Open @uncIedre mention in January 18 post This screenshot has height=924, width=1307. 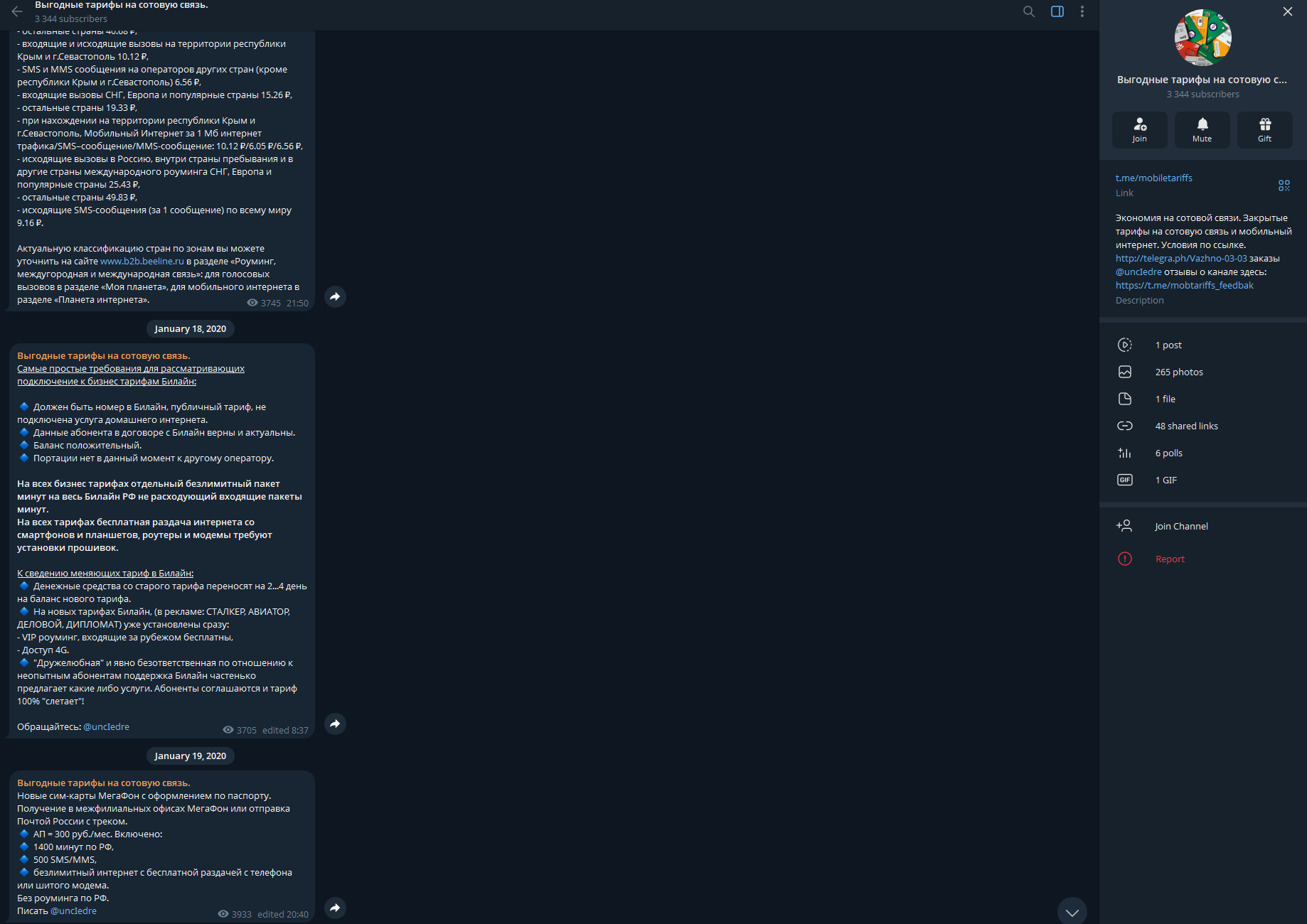[107, 726]
